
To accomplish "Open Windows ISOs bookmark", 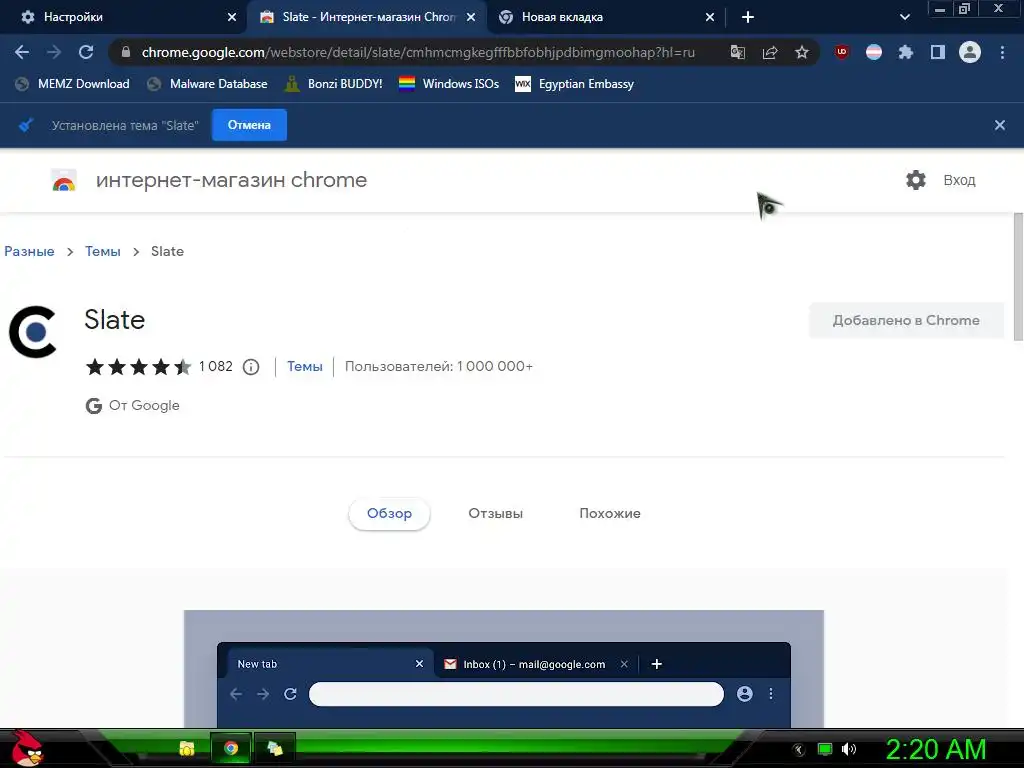I will (x=449, y=84).
